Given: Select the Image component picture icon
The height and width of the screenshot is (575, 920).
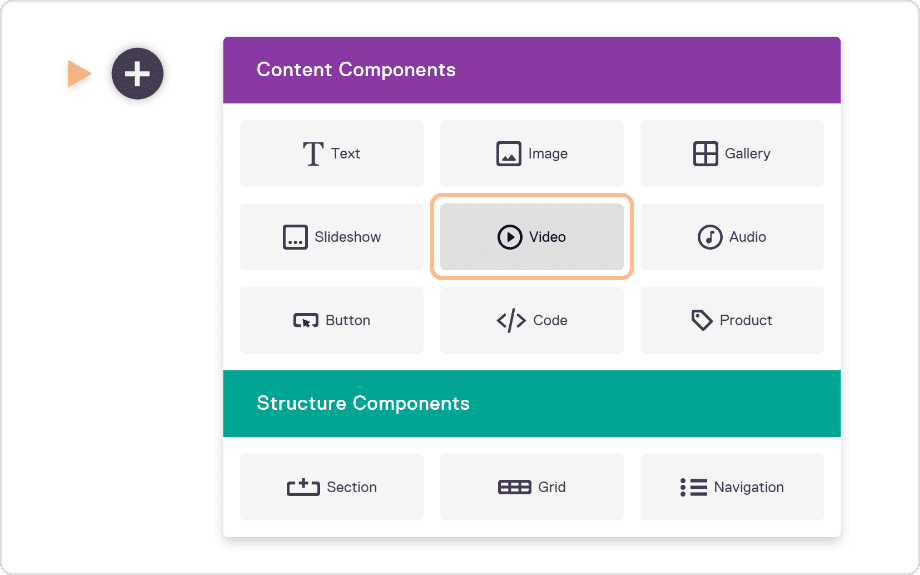Looking at the screenshot, I should pyautogui.click(x=509, y=154).
